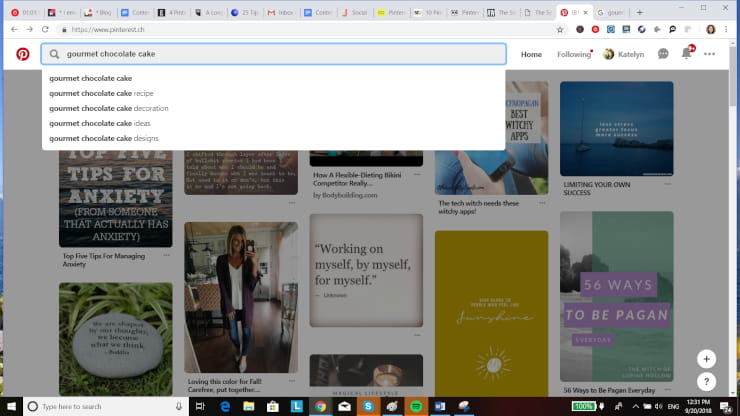Click the search magnifier icon
Image resolution: width=740 pixels, height=416 pixels.
tap(54, 54)
